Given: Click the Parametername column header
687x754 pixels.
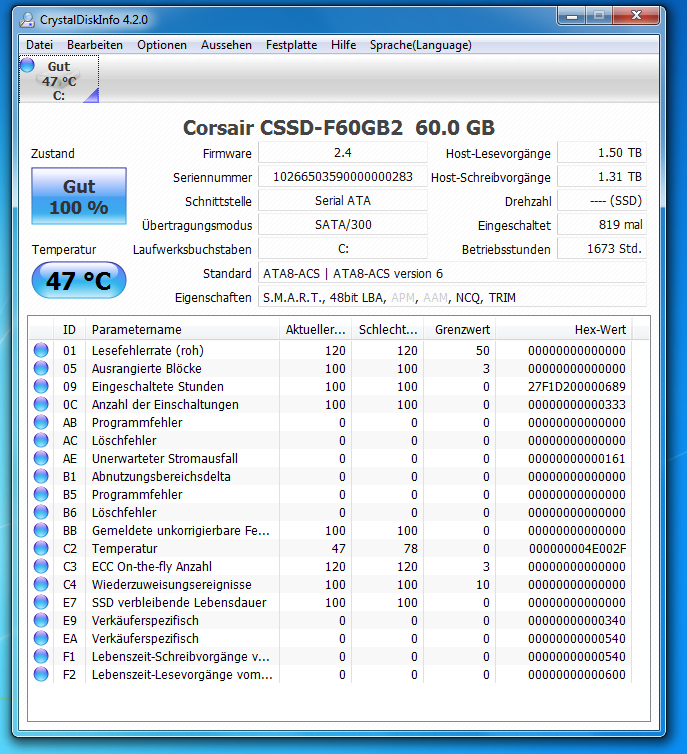Looking at the screenshot, I should 183,330.
